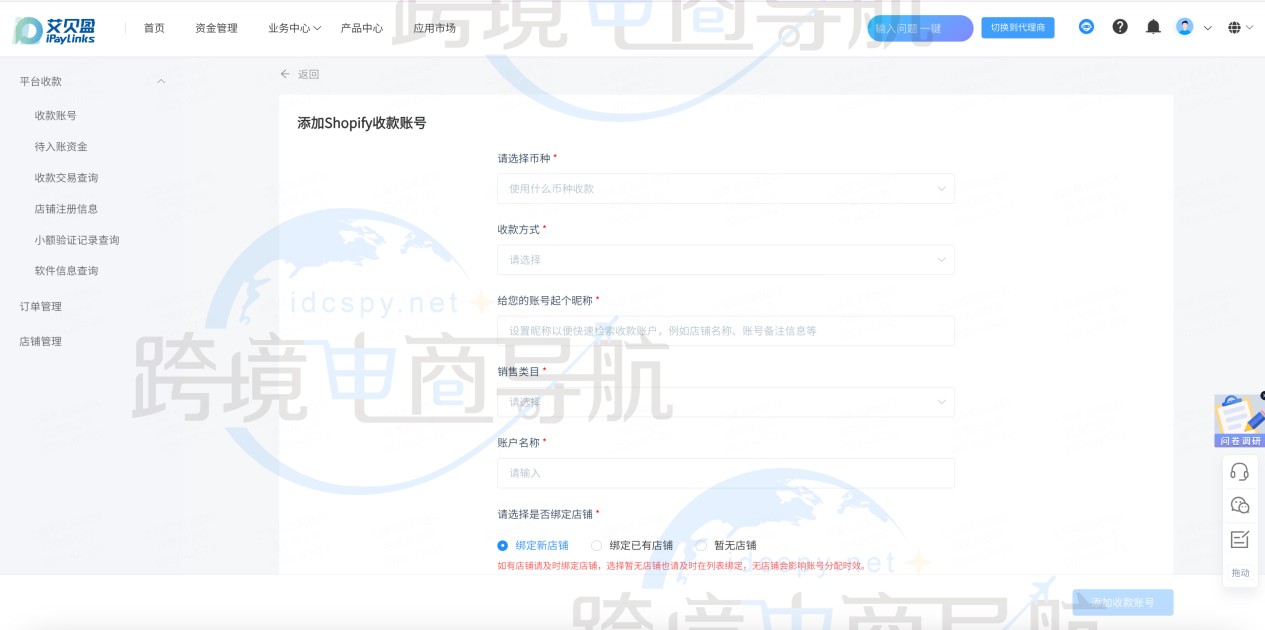
Task: Check notifications via the bell icon
Action: (1152, 27)
